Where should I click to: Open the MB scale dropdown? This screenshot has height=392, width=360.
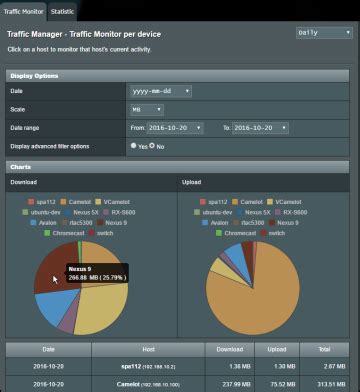[147, 109]
